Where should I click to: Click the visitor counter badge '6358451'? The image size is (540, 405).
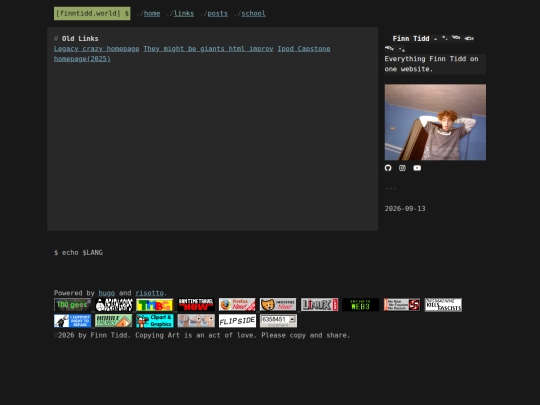pyautogui.click(x=278, y=321)
